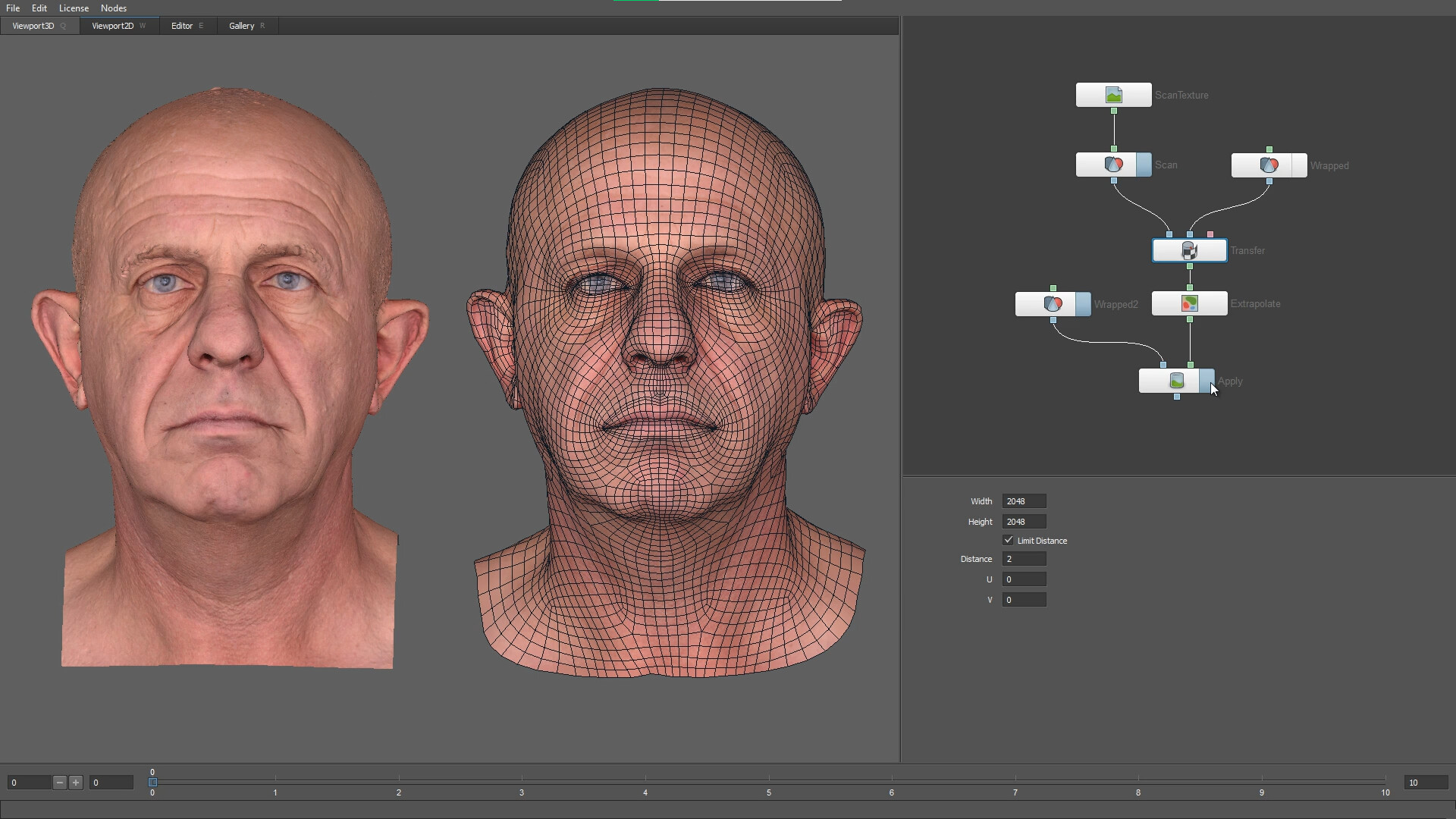Screen dimensions: 1456x819
Task: Toggle the visibility segment on the Apply node
Action: [x=1205, y=381]
